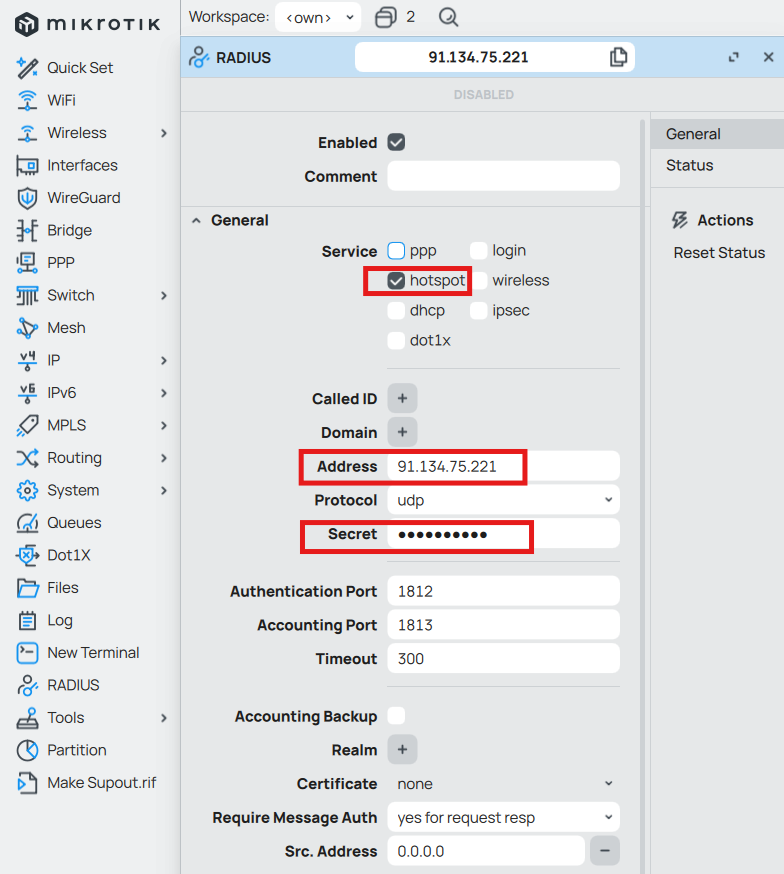The width and height of the screenshot is (784, 874).
Task: Collapse the General section
Action: tap(196, 221)
